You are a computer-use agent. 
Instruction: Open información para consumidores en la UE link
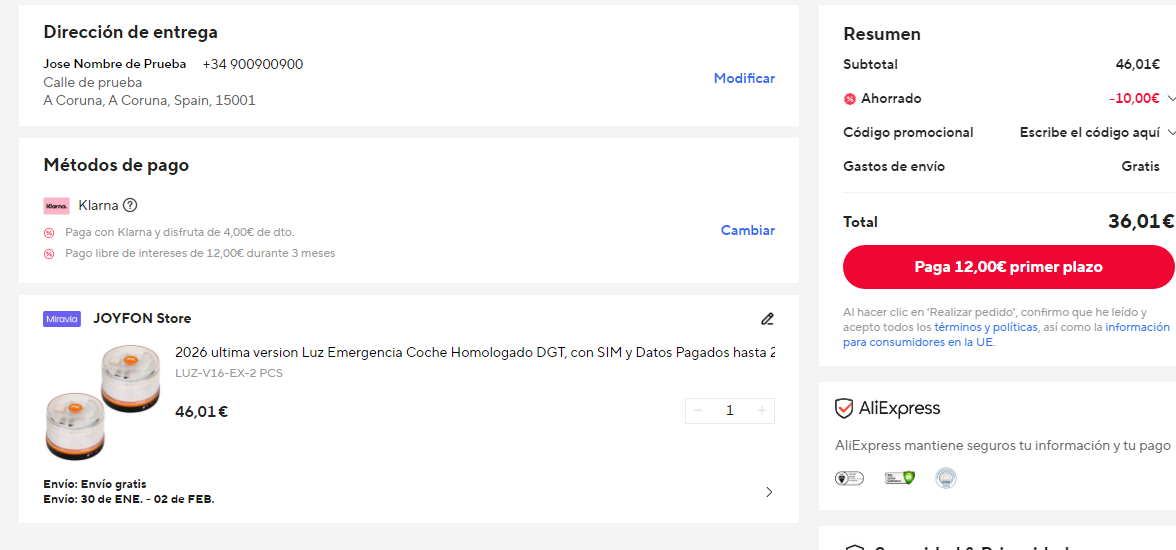pyautogui.click(x=1006, y=335)
